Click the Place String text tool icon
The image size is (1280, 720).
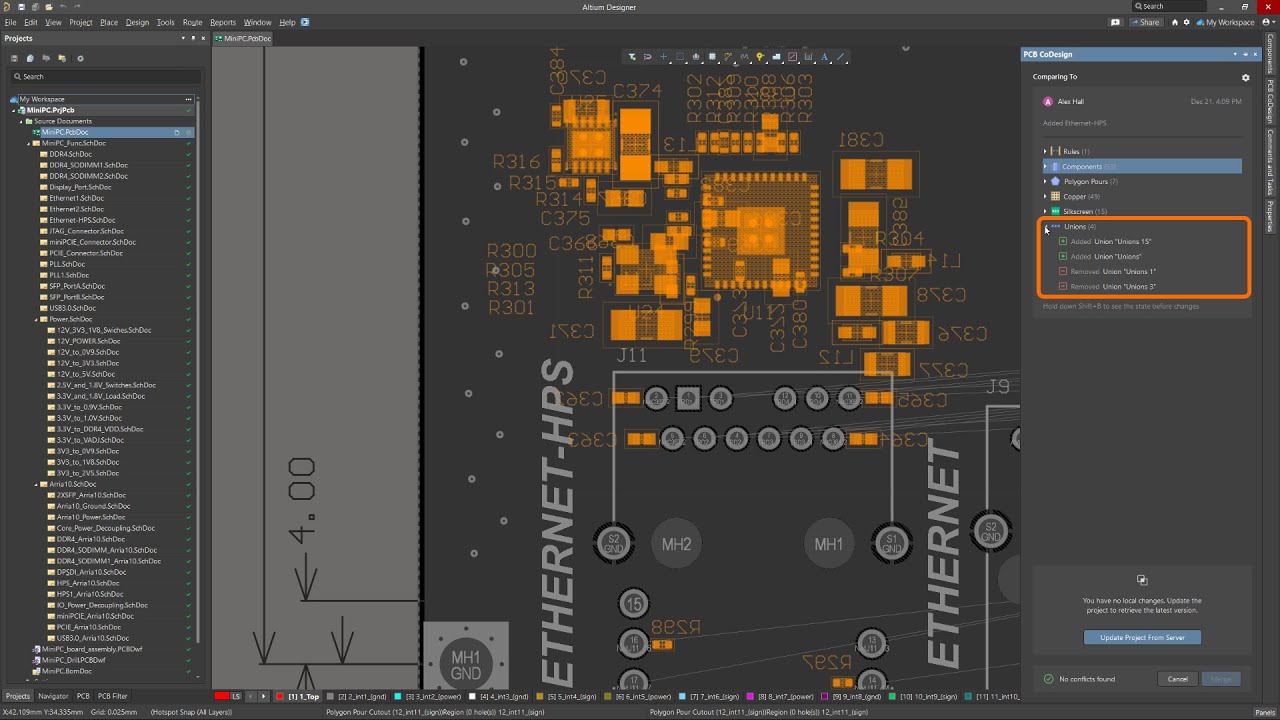(x=824, y=57)
